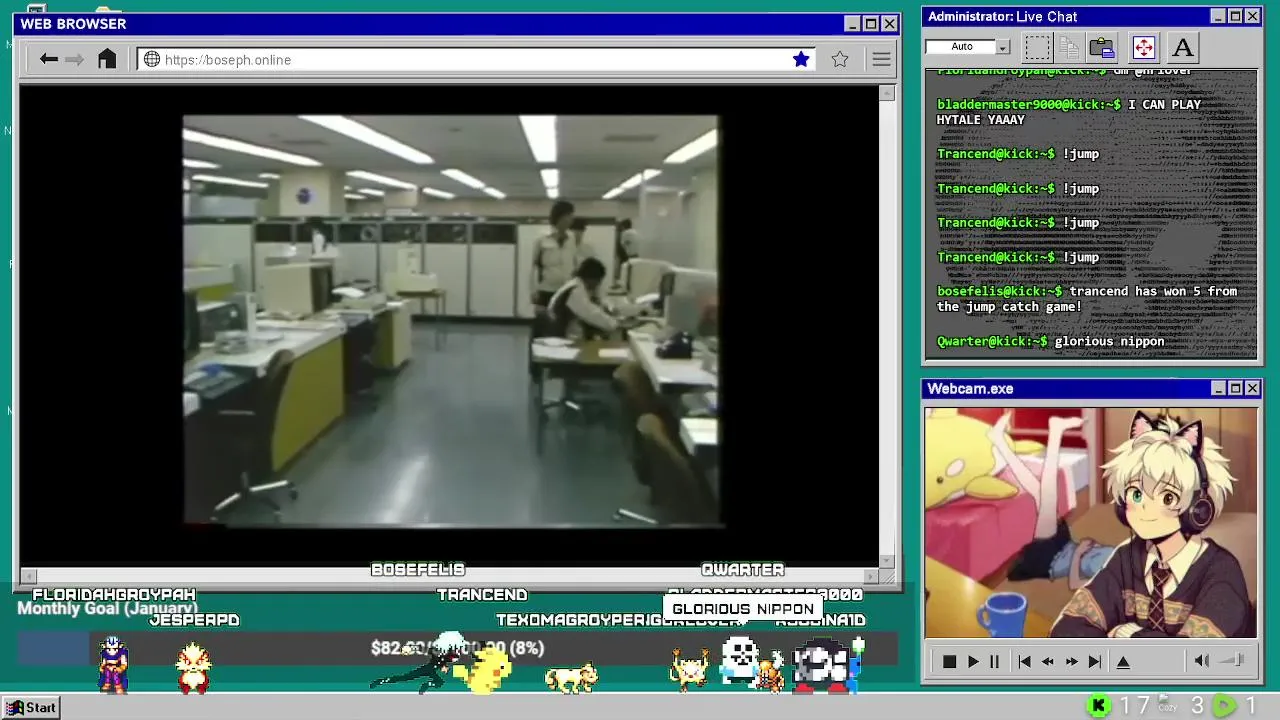1280x720 pixels.
Task: Click the BOSEFELIS name label
Action: [x=418, y=569]
